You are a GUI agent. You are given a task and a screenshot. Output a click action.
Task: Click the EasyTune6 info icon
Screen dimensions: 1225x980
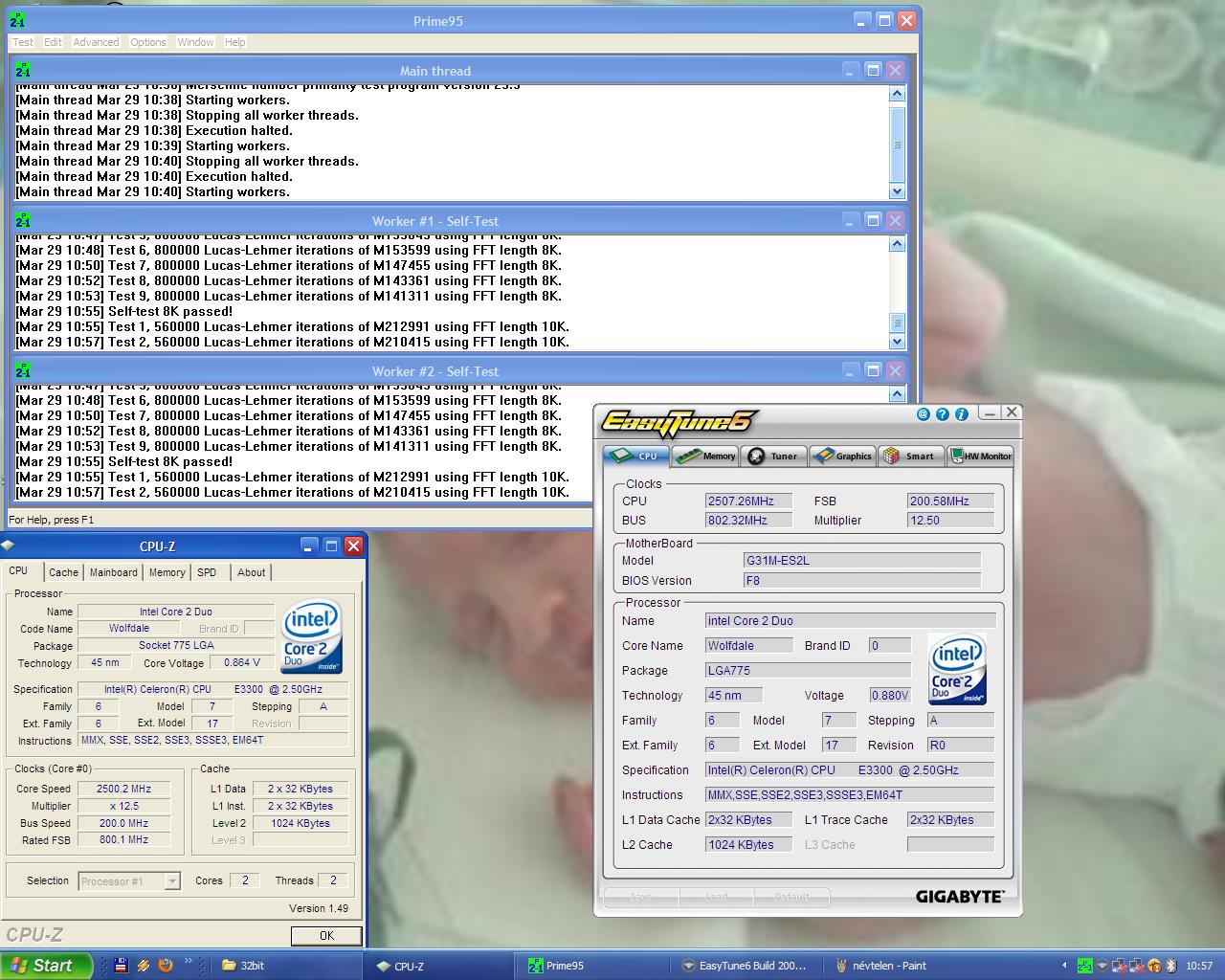961,413
